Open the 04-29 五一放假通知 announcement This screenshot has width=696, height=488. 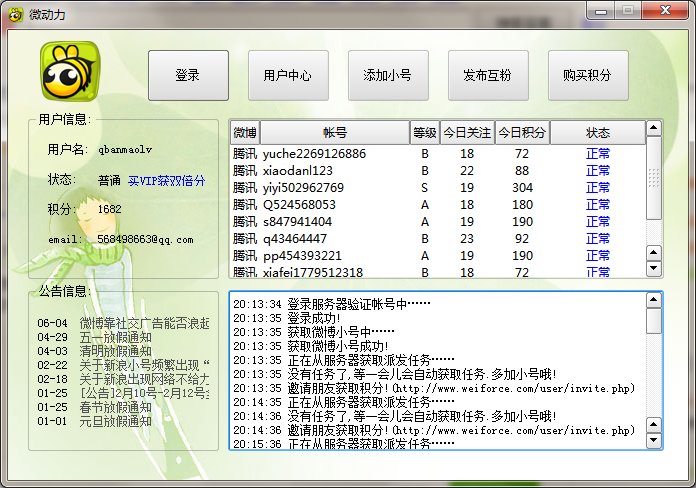pos(94,337)
